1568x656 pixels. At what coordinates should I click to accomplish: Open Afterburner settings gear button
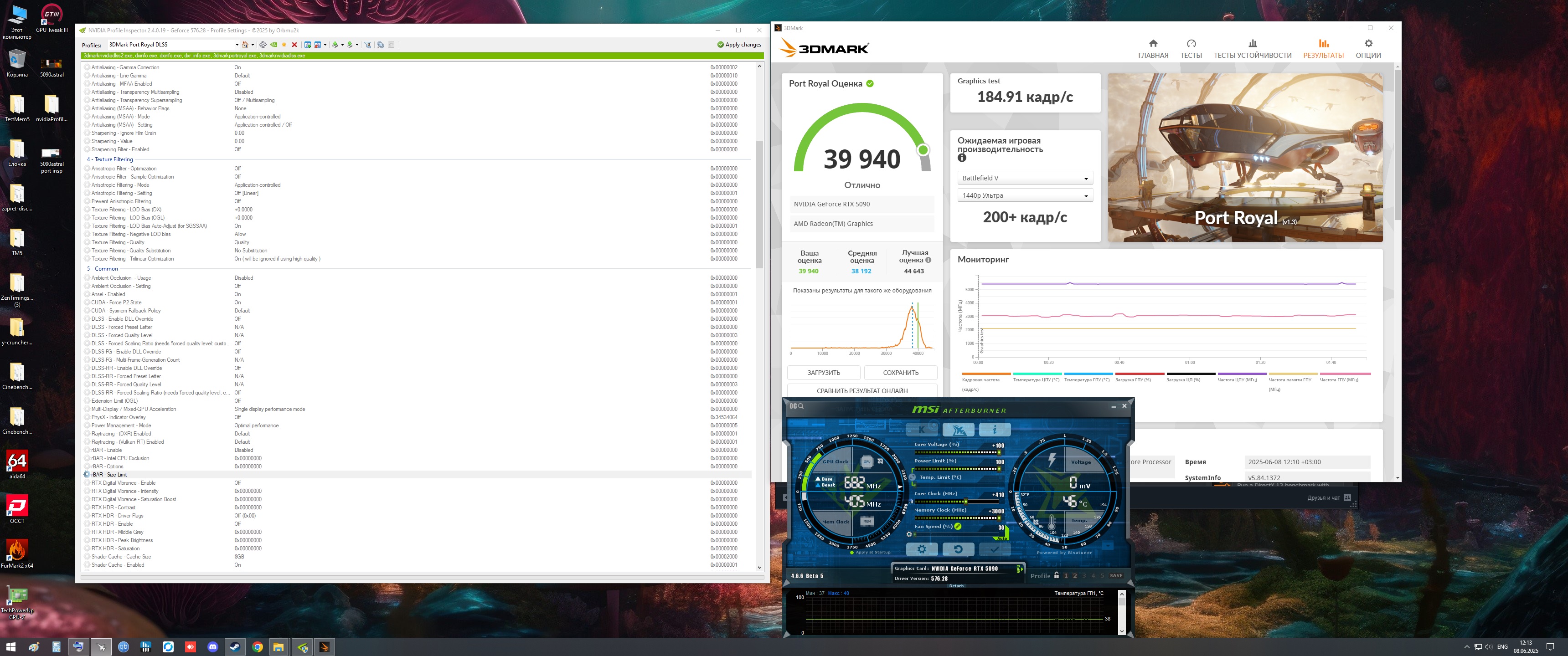[922, 549]
